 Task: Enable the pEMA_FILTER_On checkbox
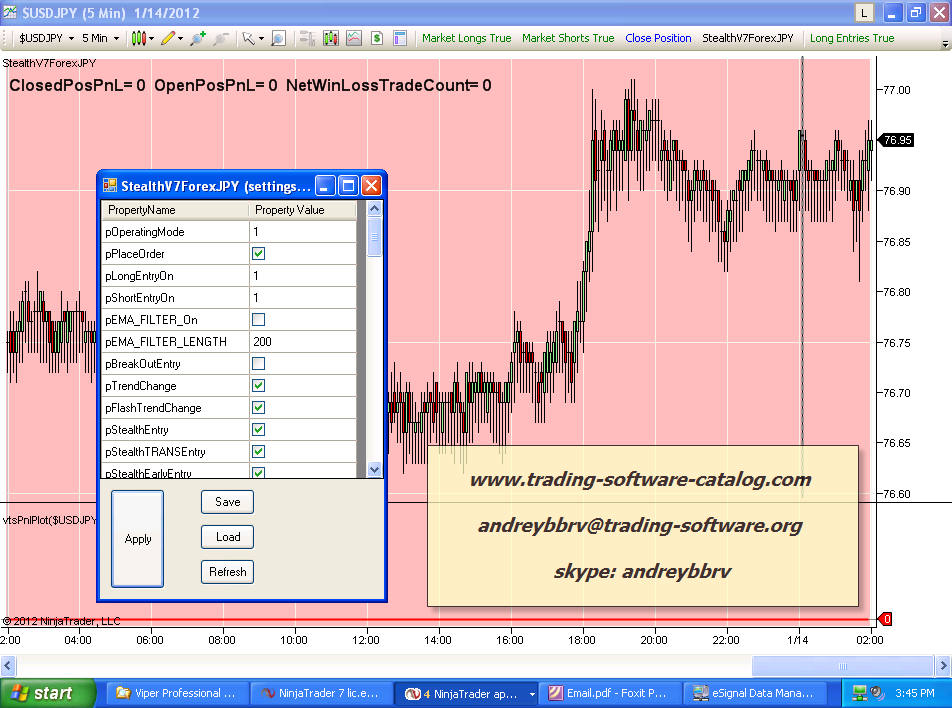click(258, 320)
